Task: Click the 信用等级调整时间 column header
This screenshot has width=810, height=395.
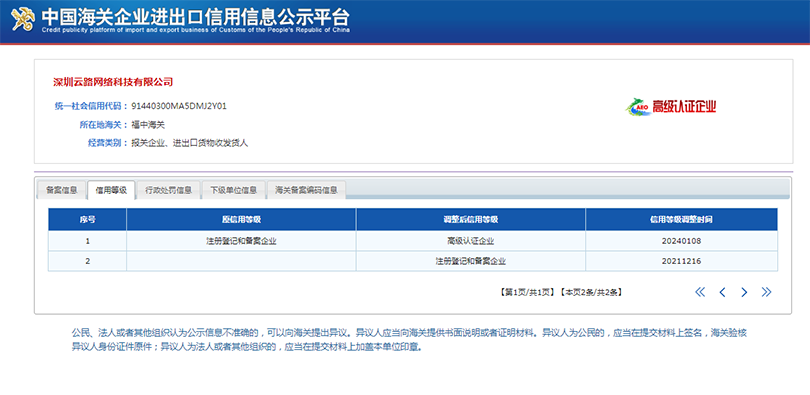Action: coord(681,219)
